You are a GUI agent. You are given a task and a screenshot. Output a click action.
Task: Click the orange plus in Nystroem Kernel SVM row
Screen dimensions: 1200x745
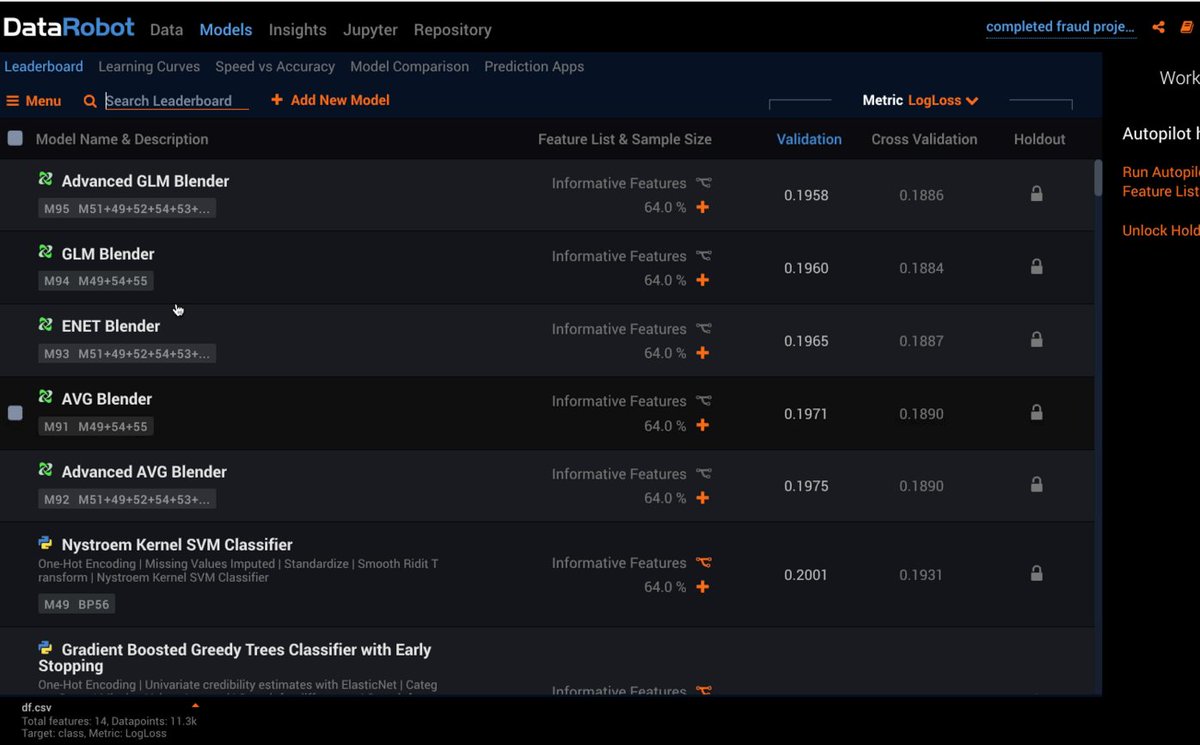coord(702,587)
